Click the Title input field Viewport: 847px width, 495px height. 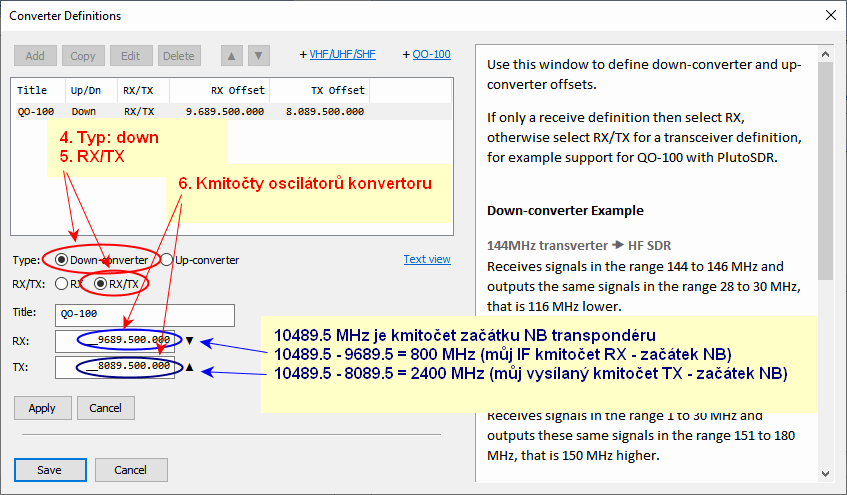[x=145, y=315]
